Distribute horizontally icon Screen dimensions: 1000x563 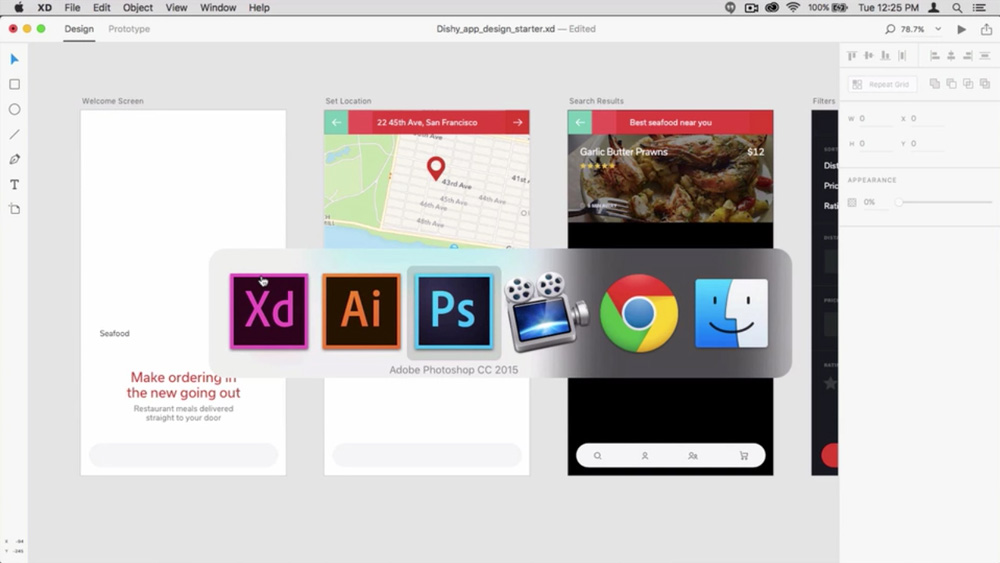tap(985, 56)
